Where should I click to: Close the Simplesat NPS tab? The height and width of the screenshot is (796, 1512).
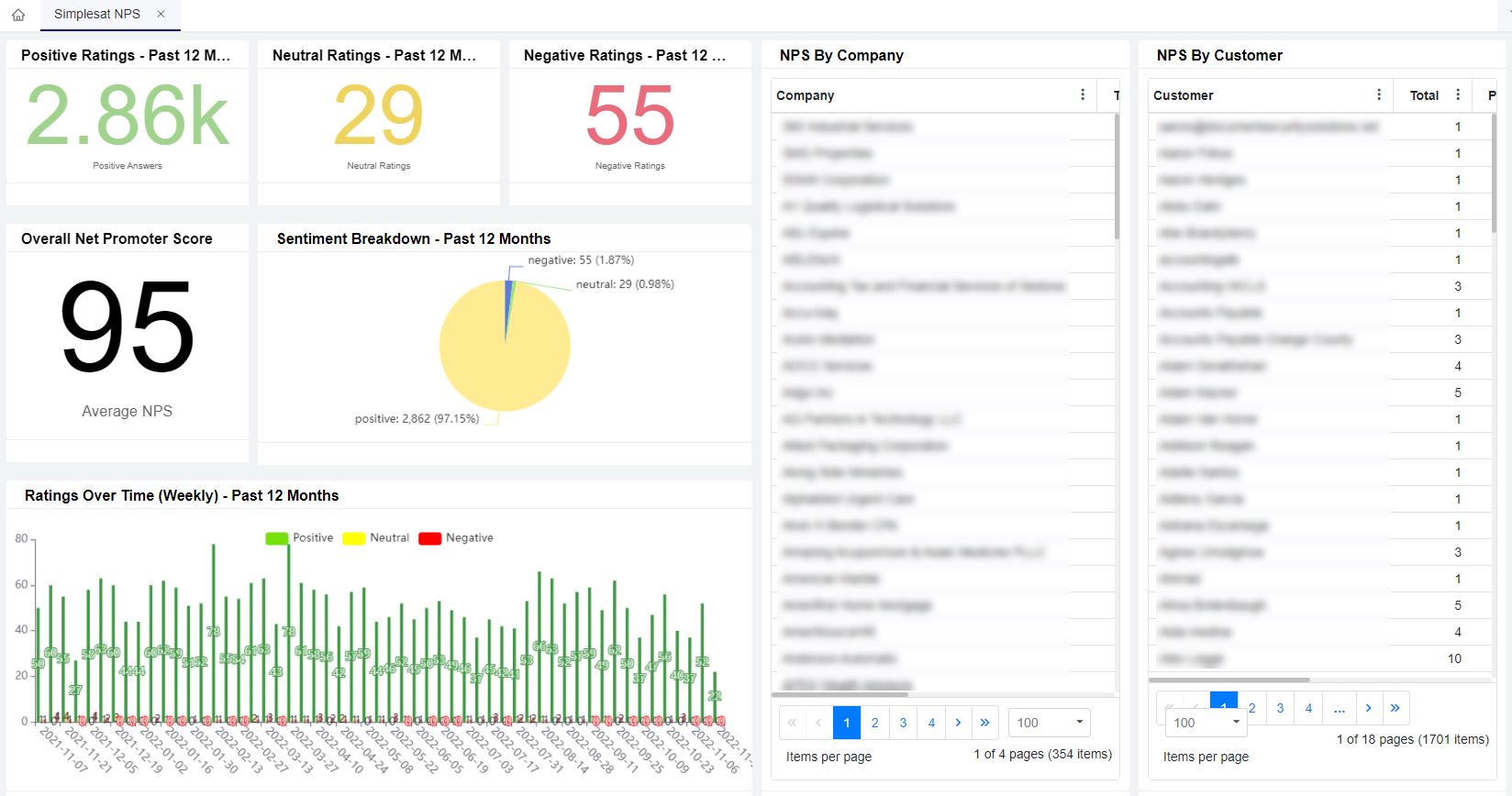coord(161,14)
